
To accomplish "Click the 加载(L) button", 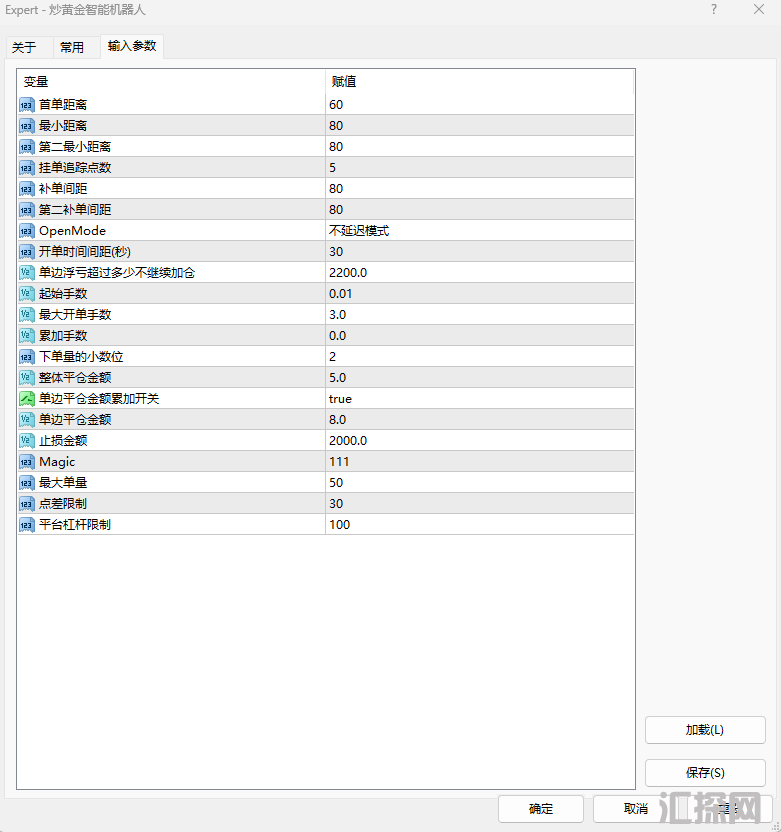I will pos(705,730).
